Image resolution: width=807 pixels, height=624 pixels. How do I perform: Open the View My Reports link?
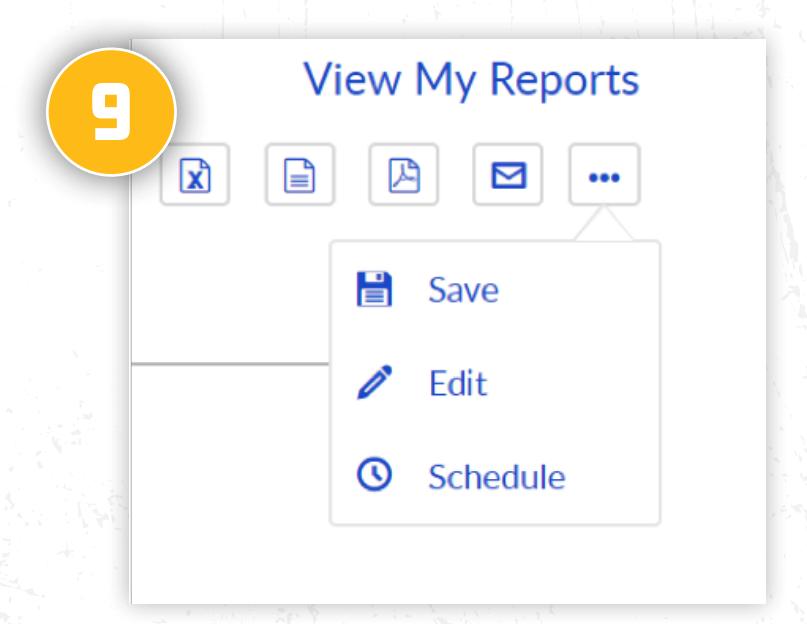[x=471, y=80]
